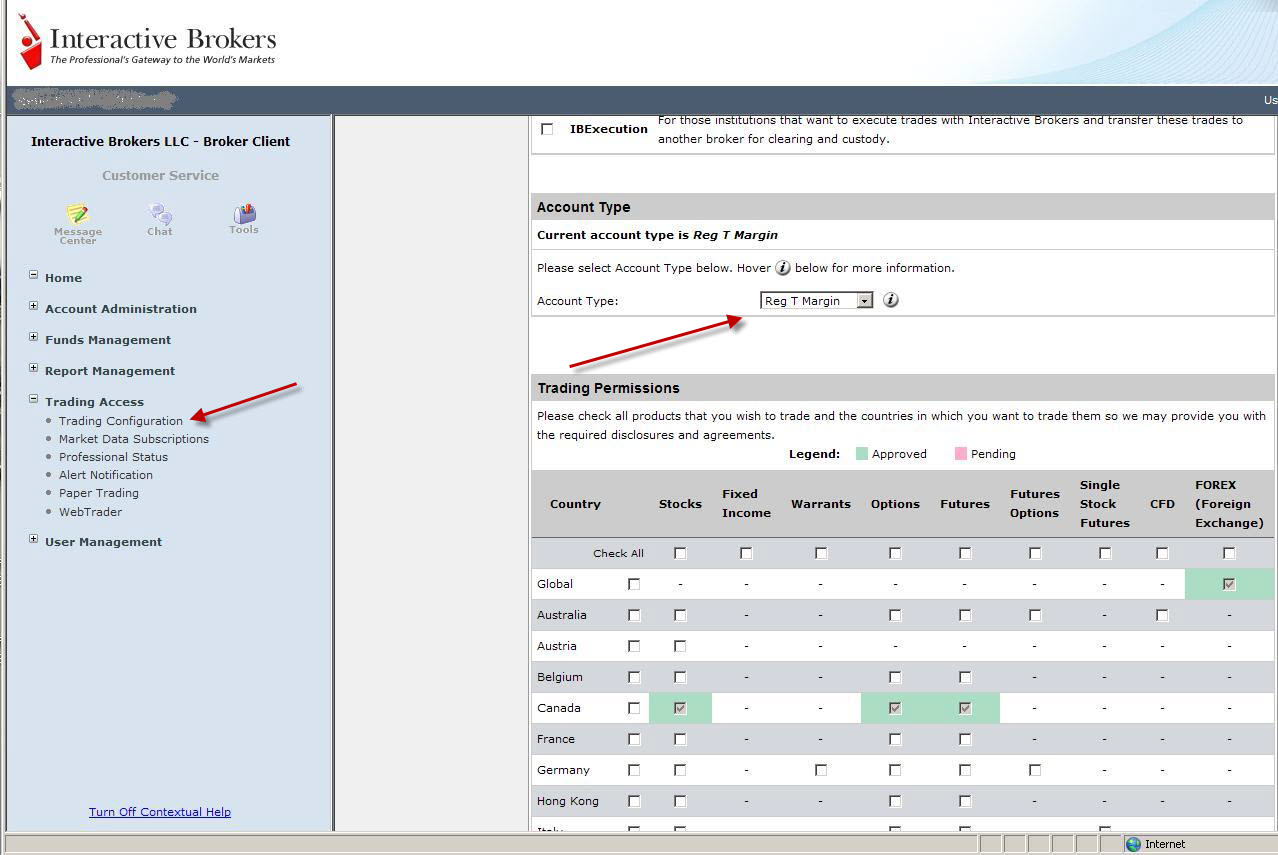Toggle the Canada Options checkbox
This screenshot has height=855, width=1278.
click(895, 708)
